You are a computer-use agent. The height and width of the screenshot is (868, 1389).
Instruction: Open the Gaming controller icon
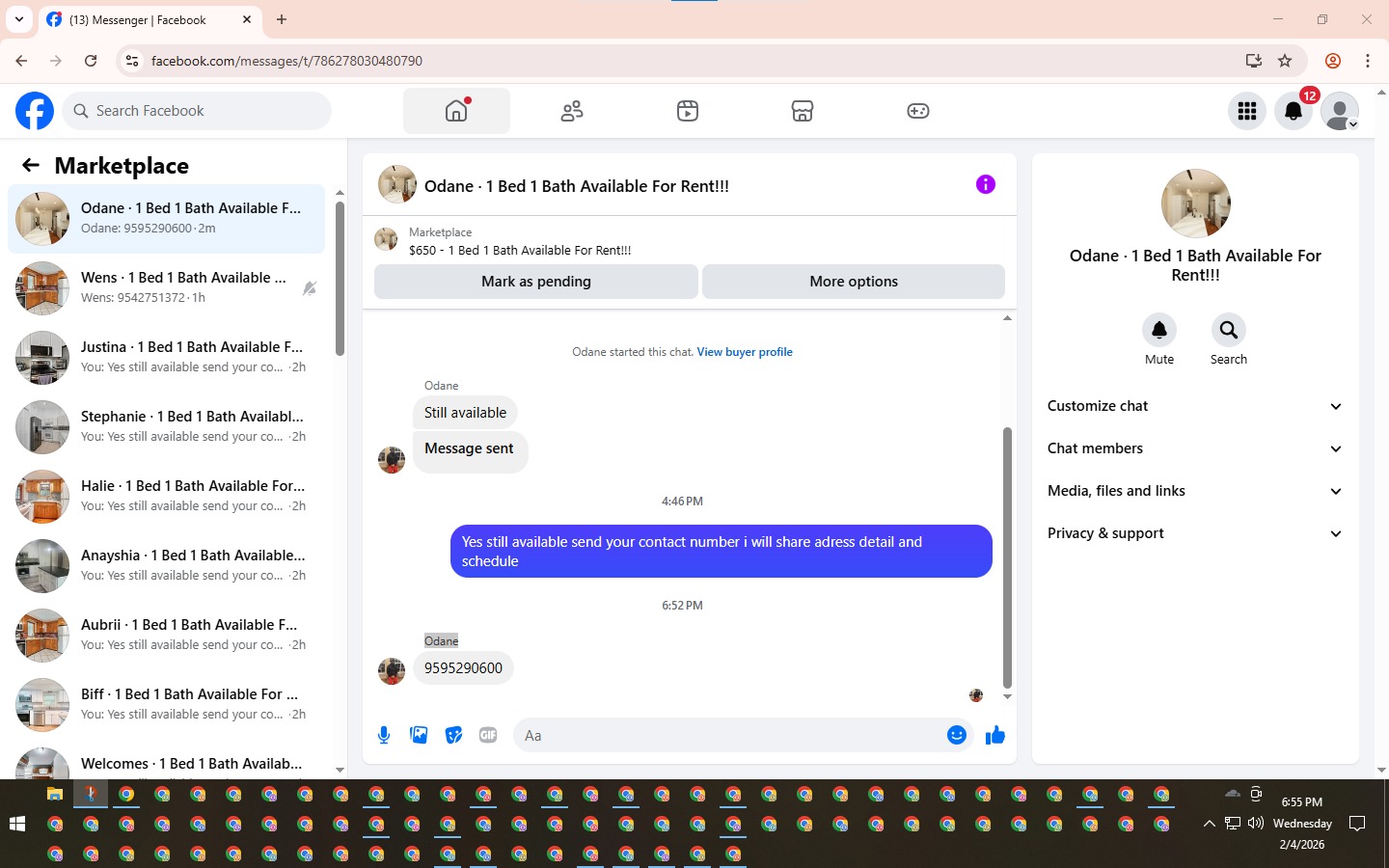(x=918, y=111)
